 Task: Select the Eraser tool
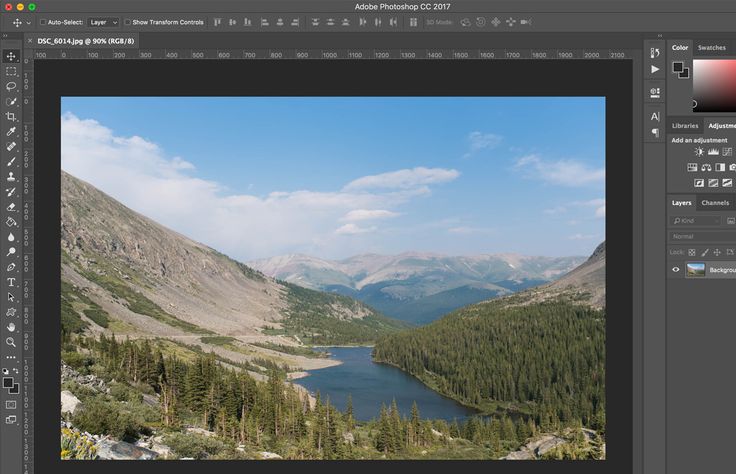(11, 206)
